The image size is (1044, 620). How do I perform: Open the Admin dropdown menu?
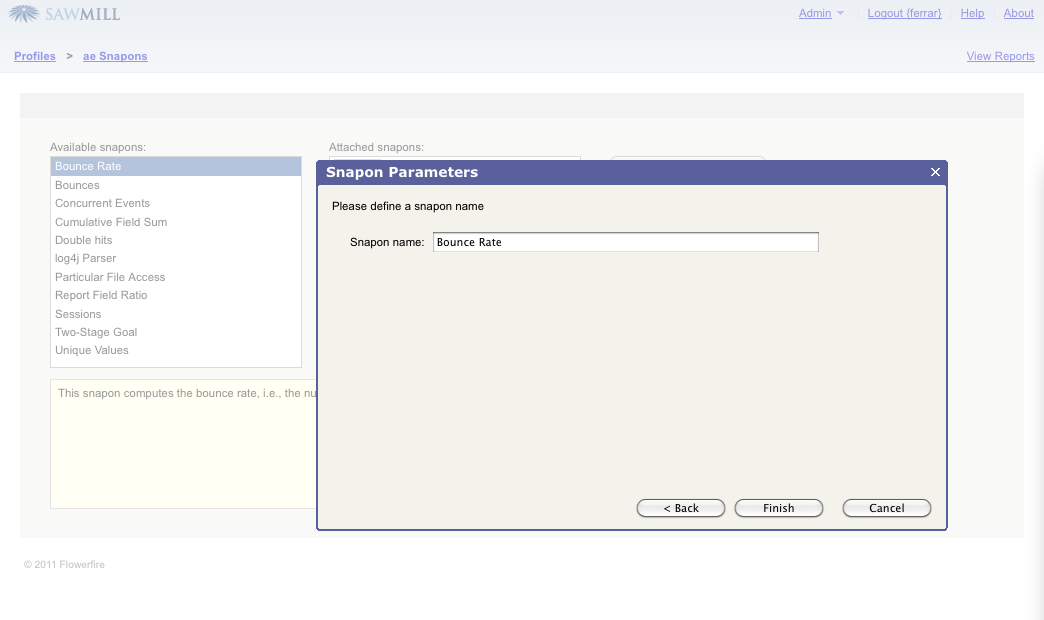821,13
